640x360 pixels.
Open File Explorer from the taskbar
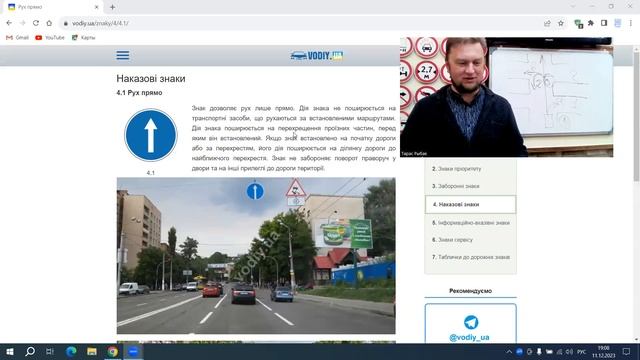tap(92, 351)
